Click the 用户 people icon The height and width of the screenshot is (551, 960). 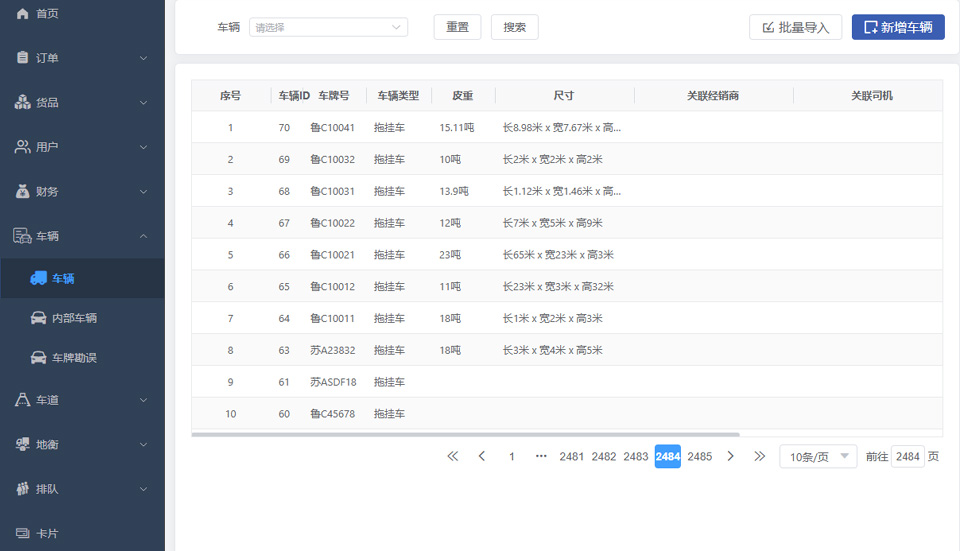click(23, 147)
